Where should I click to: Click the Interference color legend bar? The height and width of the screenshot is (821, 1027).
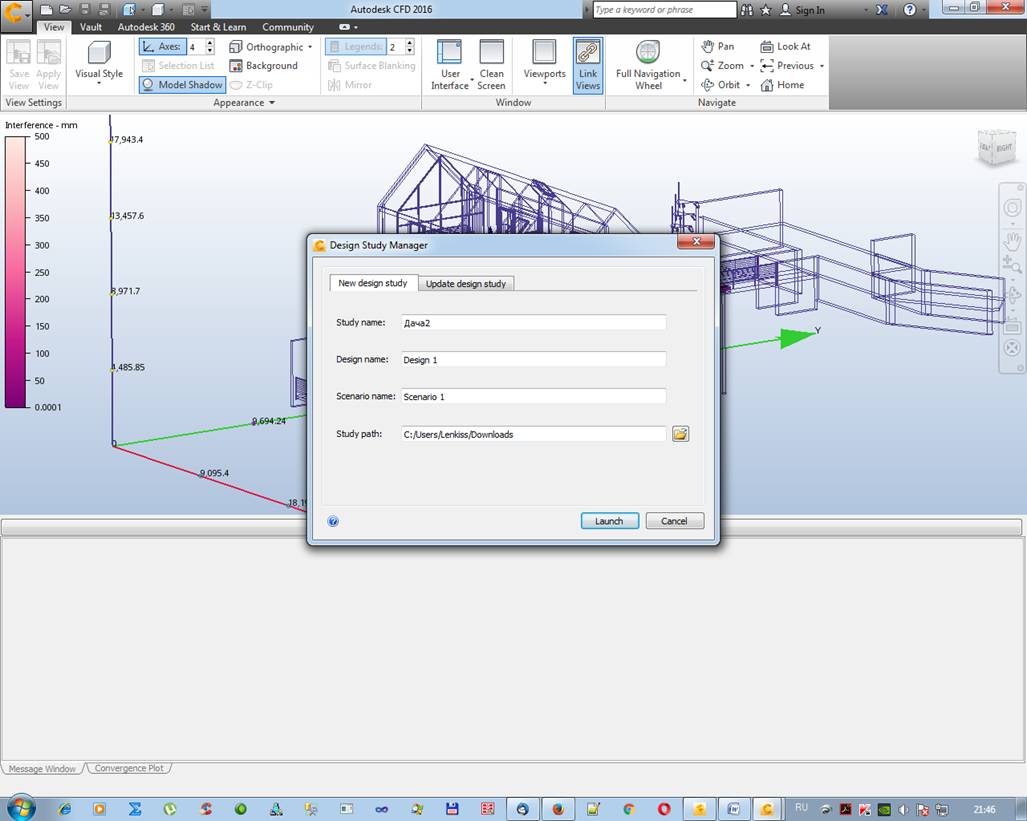tap(16, 272)
